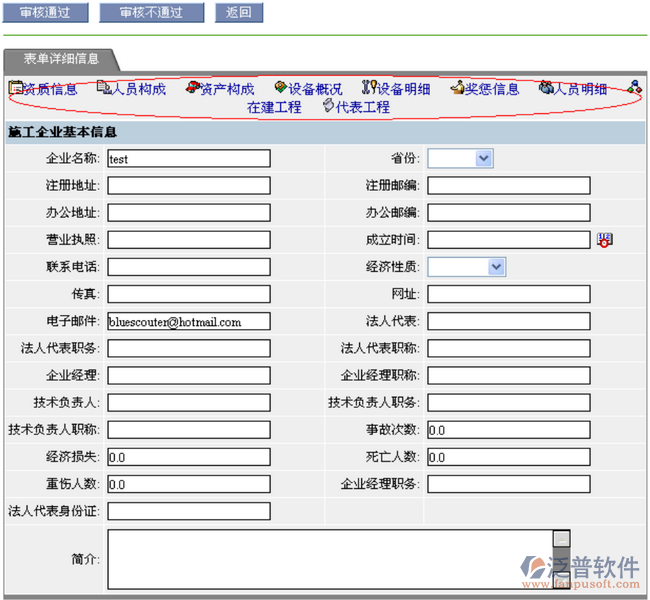650x600 pixels.
Task: Click the 资质信息 icon link
Action: point(16,88)
